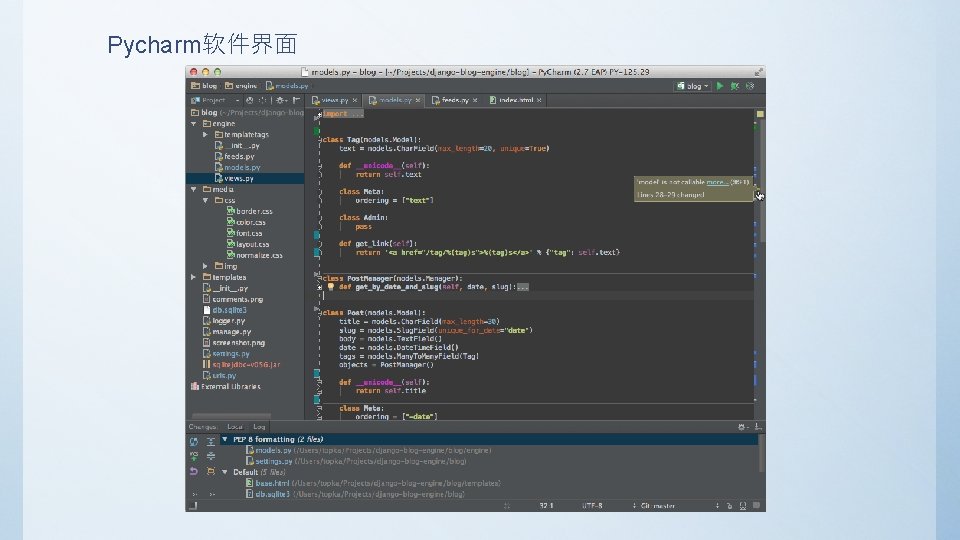
Task: Start debugging with the bug icon
Action: tap(735, 86)
